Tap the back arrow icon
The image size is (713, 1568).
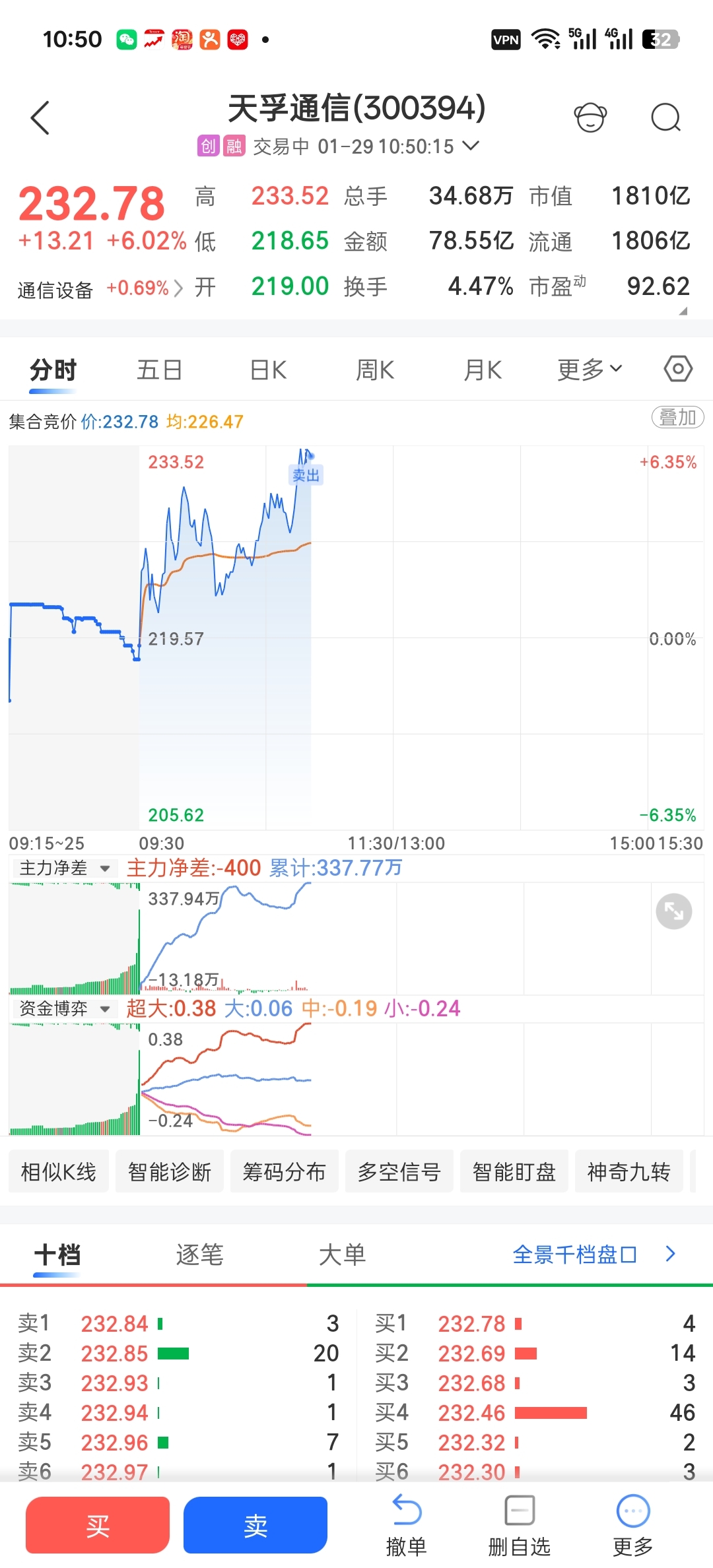click(x=40, y=118)
